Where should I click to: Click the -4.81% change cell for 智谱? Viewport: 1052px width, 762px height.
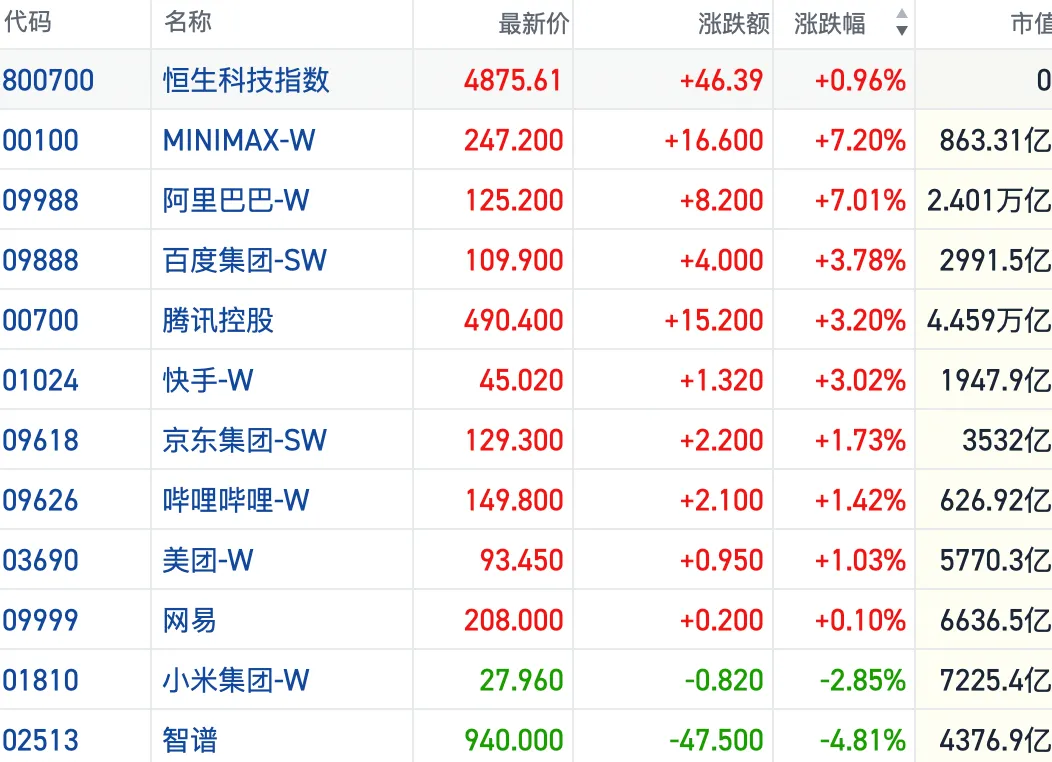(863, 741)
